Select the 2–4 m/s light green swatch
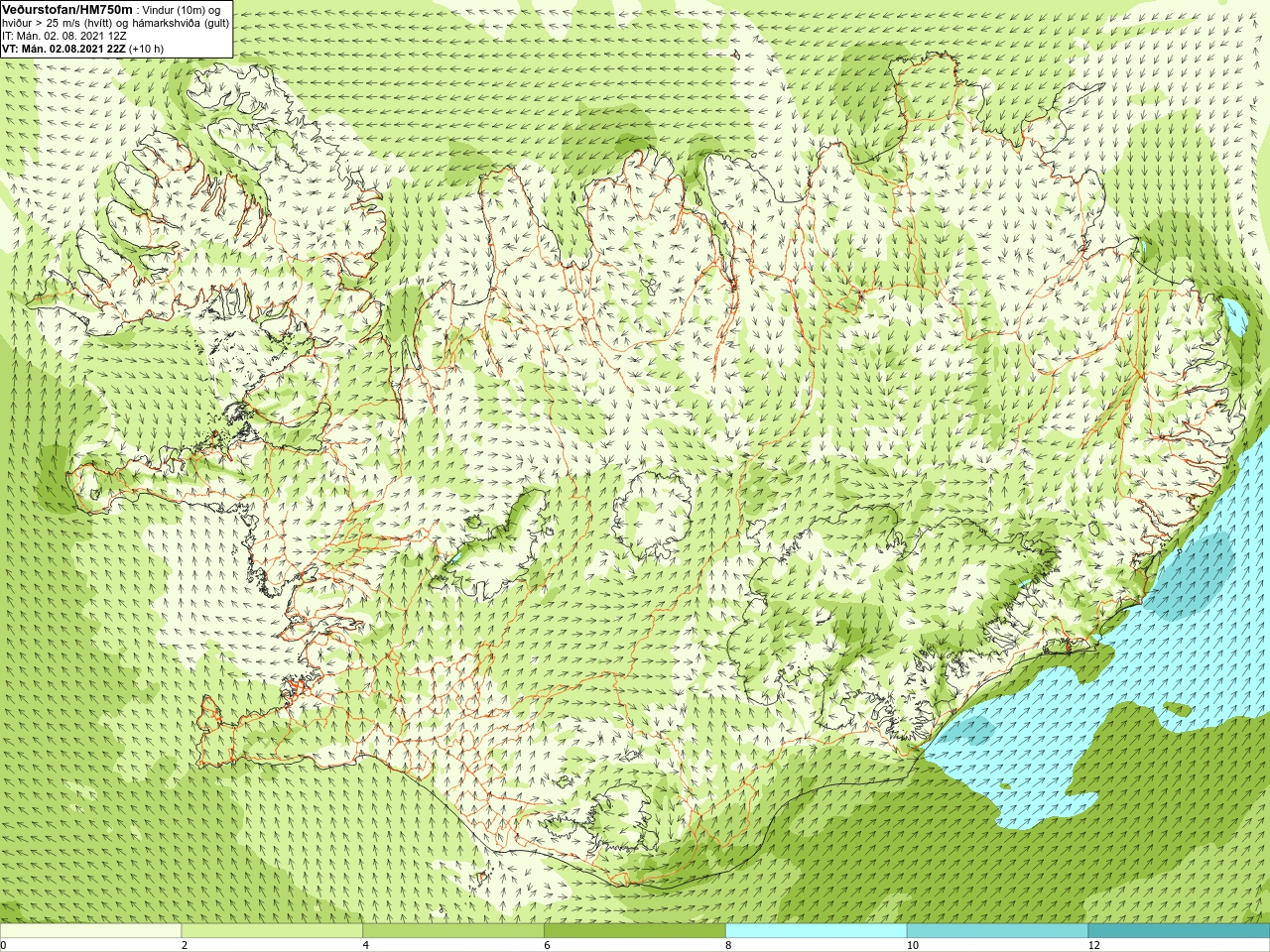1270x952 pixels. pyautogui.click(x=272, y=931)
